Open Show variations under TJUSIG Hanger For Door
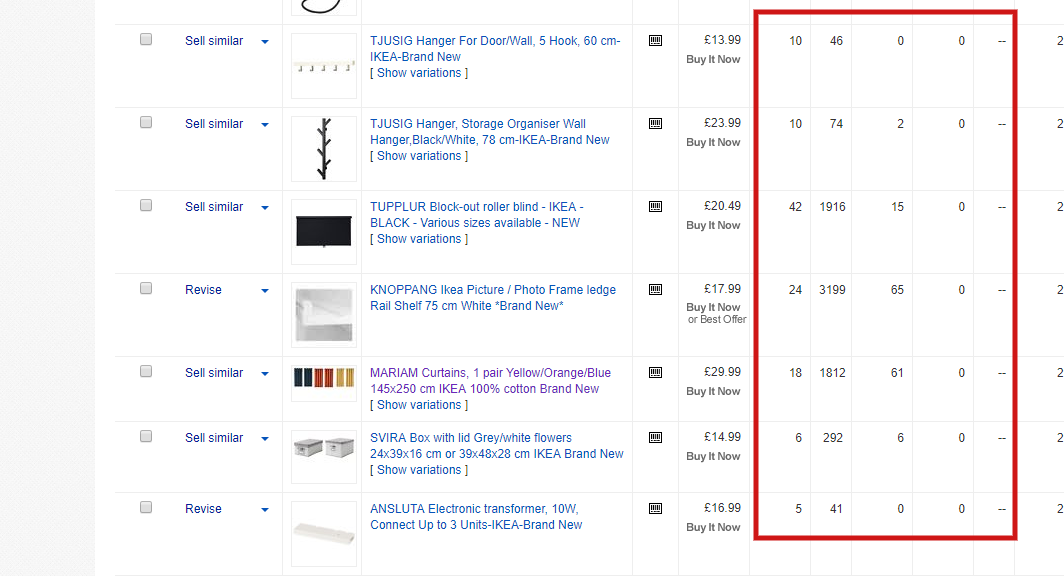Screen dimensions: 1064x576 pyautogui.click(x=419, y=72)
